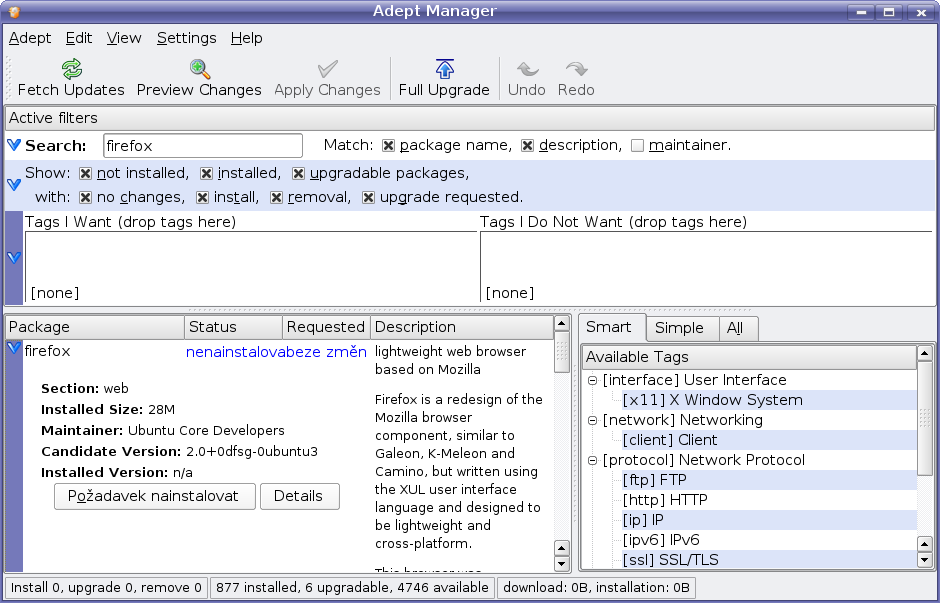Collapse the Show/with filter arrow
This screenshot has height=603, width=940.
[x=14, y=185]
